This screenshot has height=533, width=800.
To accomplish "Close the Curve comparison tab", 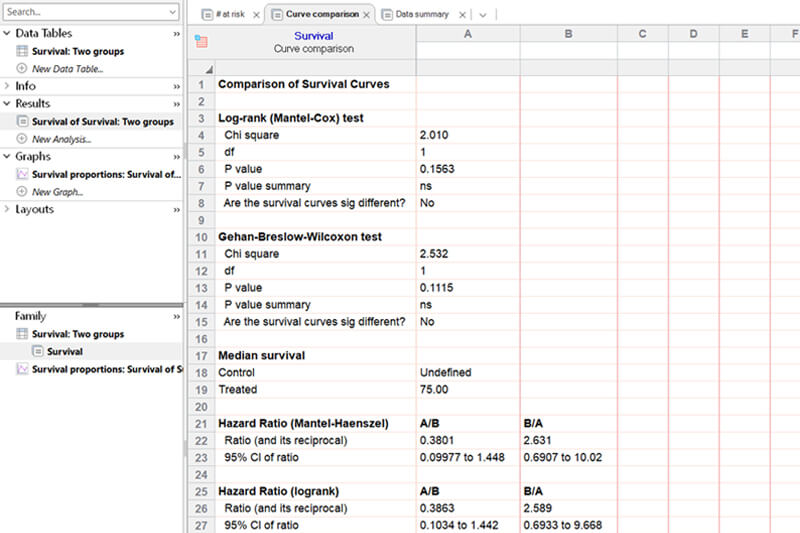I will [367, 15].
